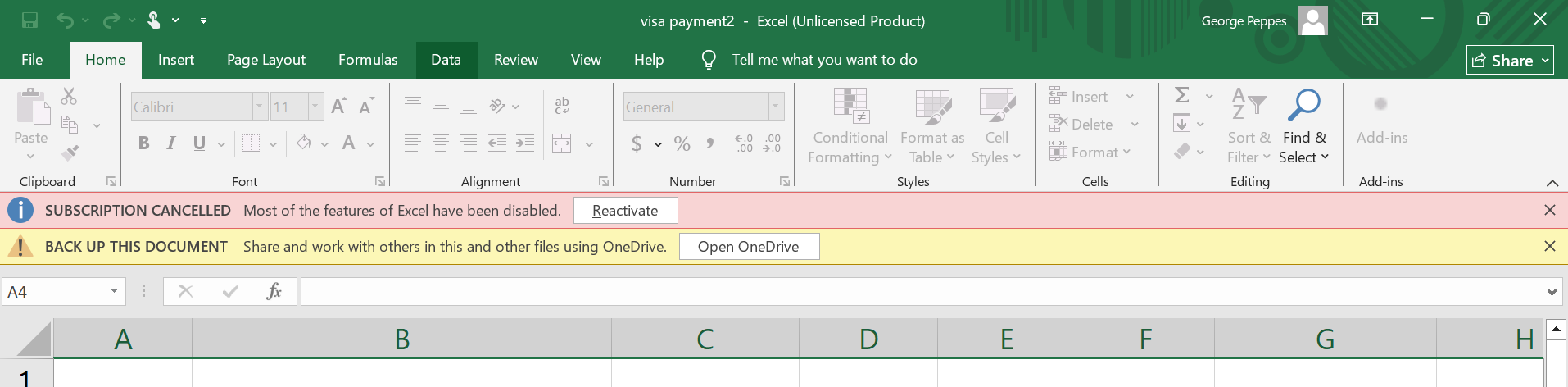1568x387 pixels.
Task: Toggle Wrap Text icon
Action: [562, 106]
